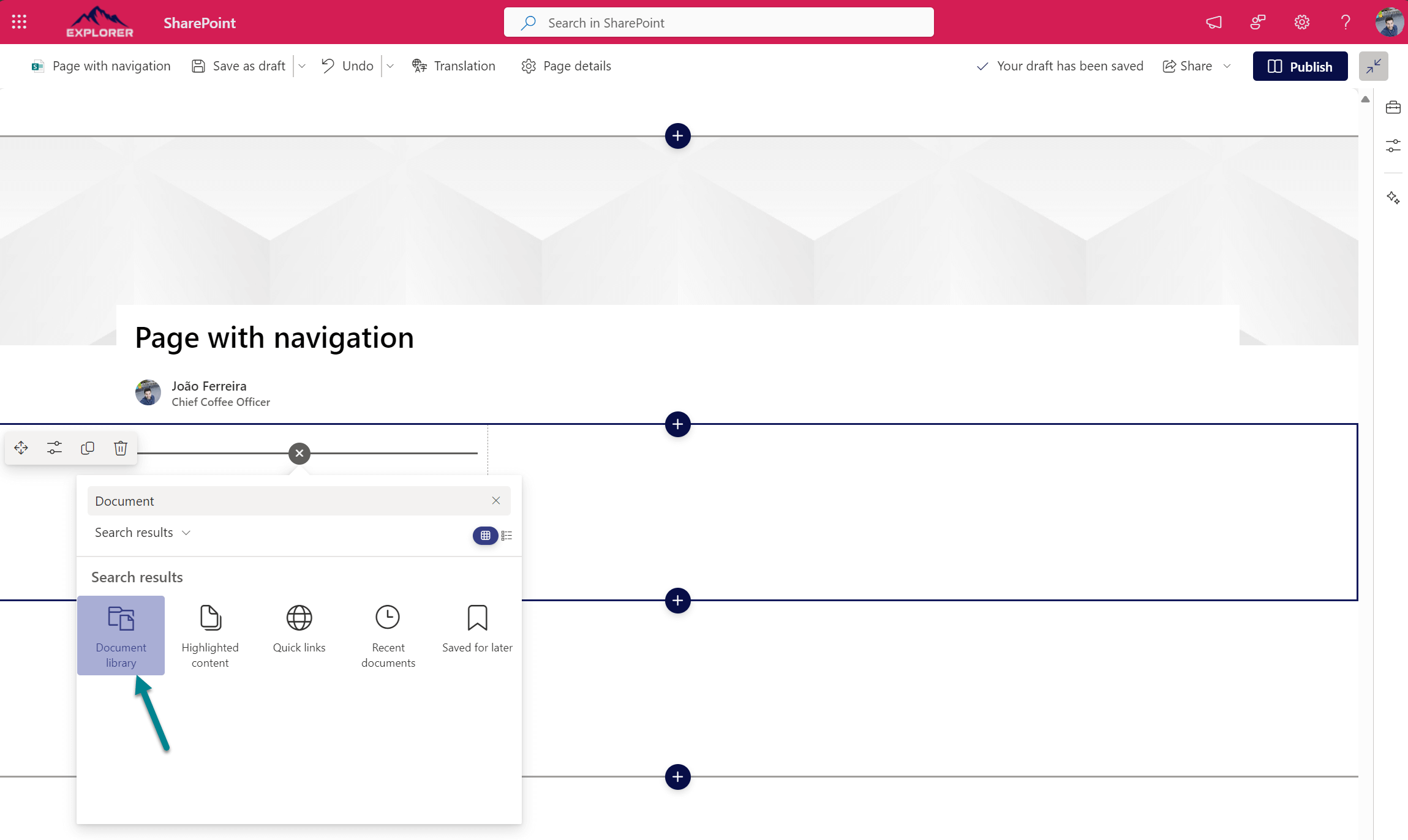Keep grid view toggle selected
Screen dimensions: 1408x840
tap(485, 535)
